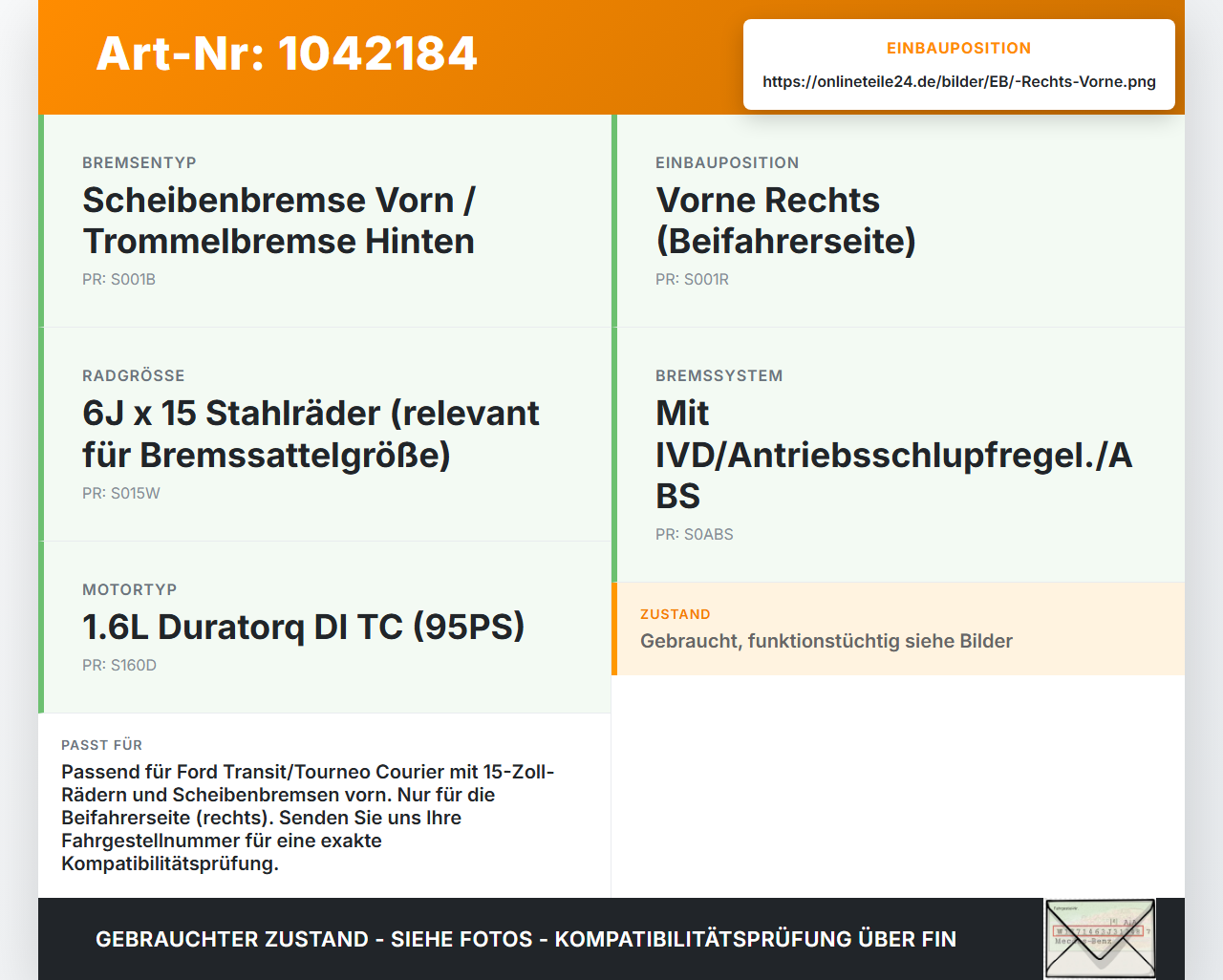Select 'Scheibenbremse Vorn / Trommelbremse Hinten' text
Screen dimensions: 1223x980
(x=279, y=221)
